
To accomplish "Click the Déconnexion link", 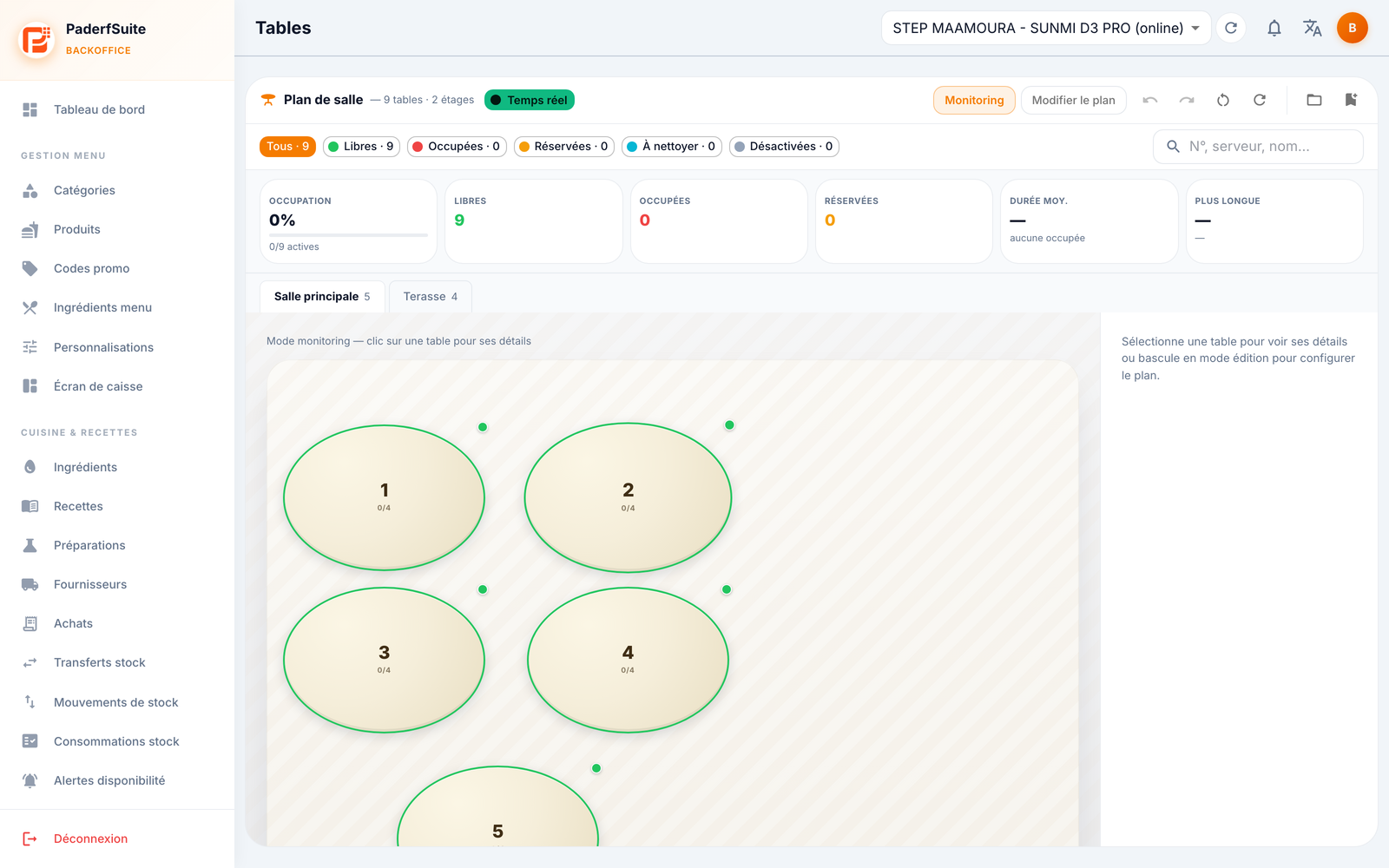I will (90, 838).
